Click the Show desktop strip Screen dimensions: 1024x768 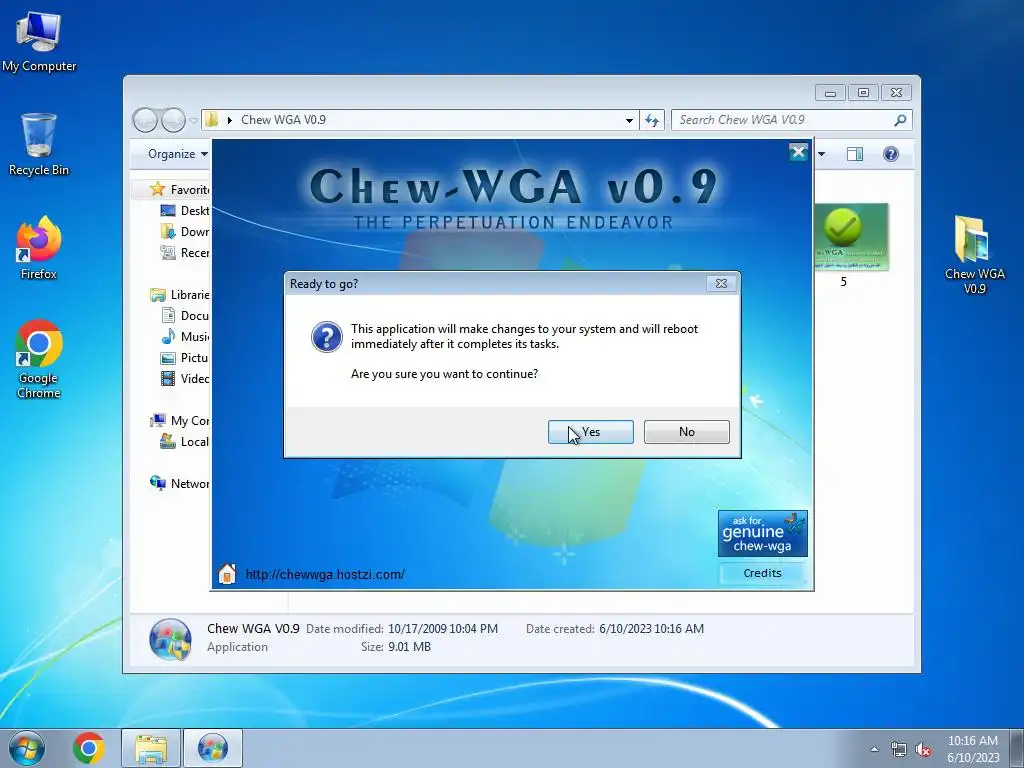1017,748
